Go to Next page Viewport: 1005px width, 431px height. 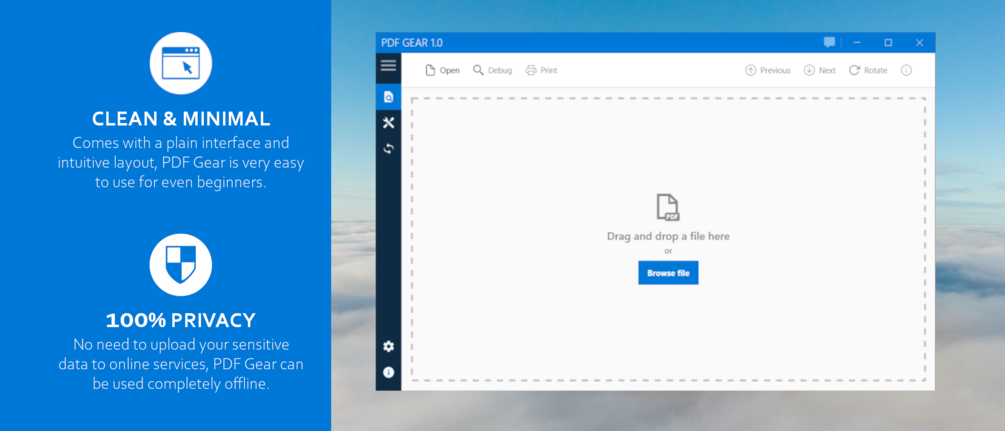[x=820, y=71]
